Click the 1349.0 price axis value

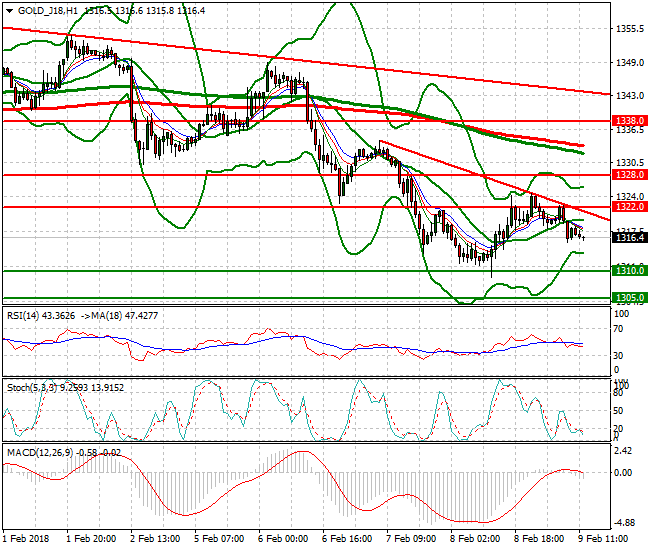pos(630,63)
